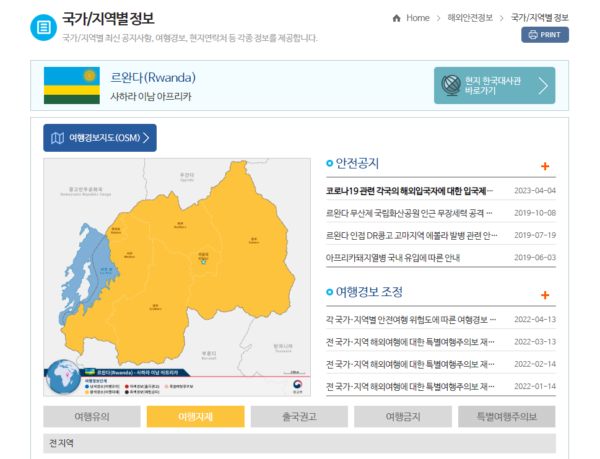Go to 해외안전정보 in breadcrumb
Viewport: 600px width, 459px height.
tap(470, 18)
